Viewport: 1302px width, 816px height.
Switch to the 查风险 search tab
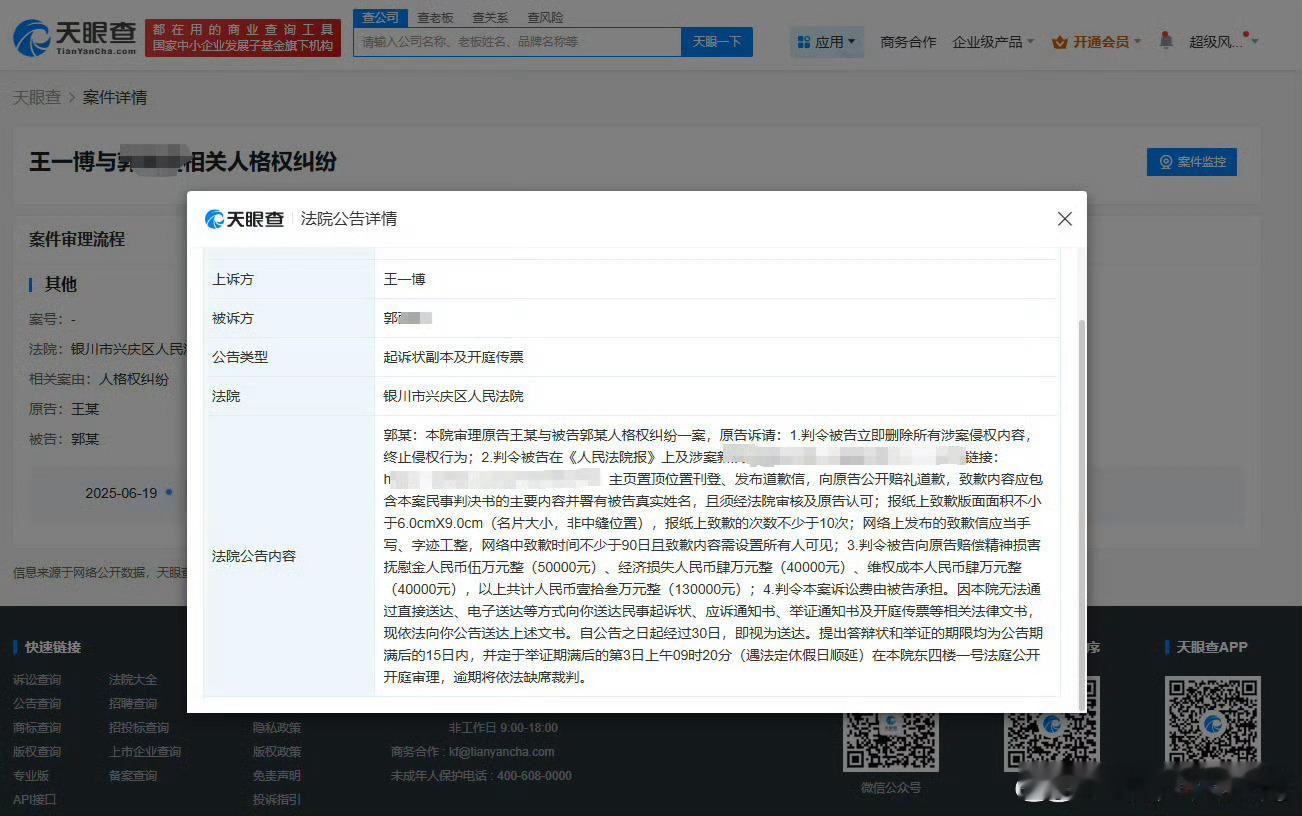click(545, 17)
